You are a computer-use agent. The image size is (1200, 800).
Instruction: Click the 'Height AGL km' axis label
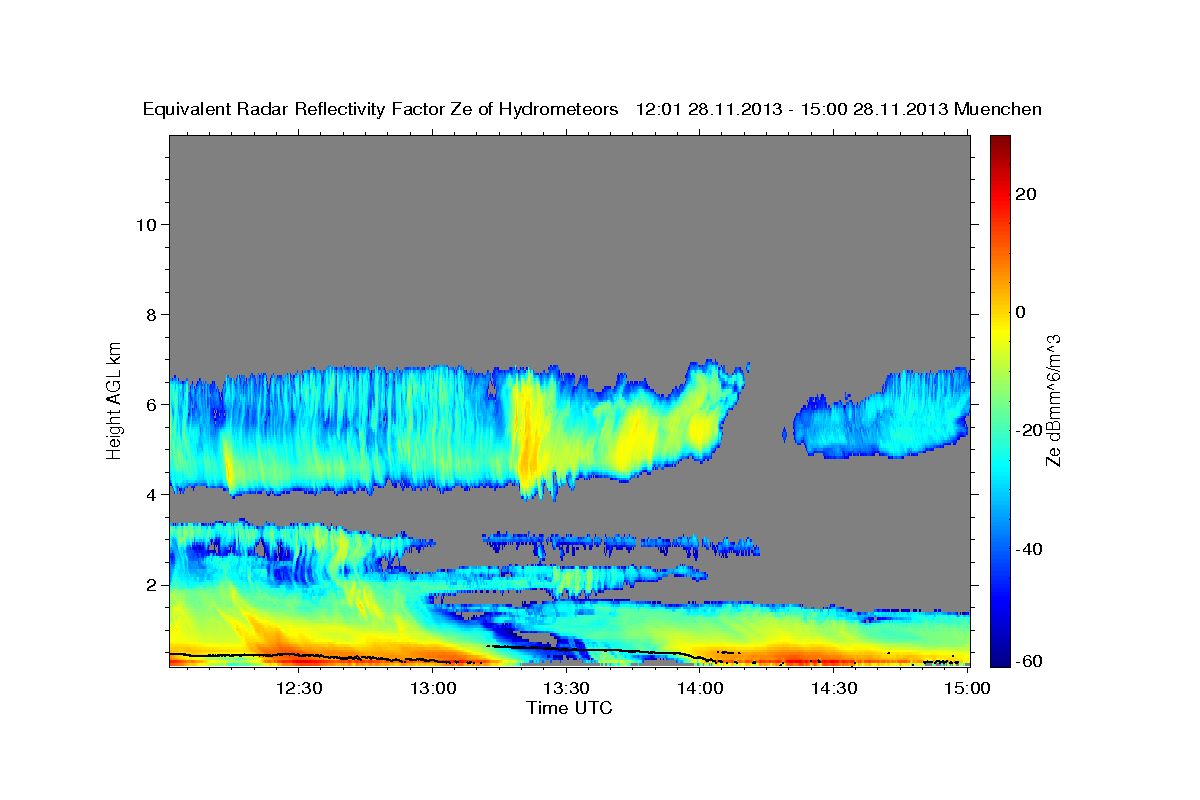tap(115, 399)
